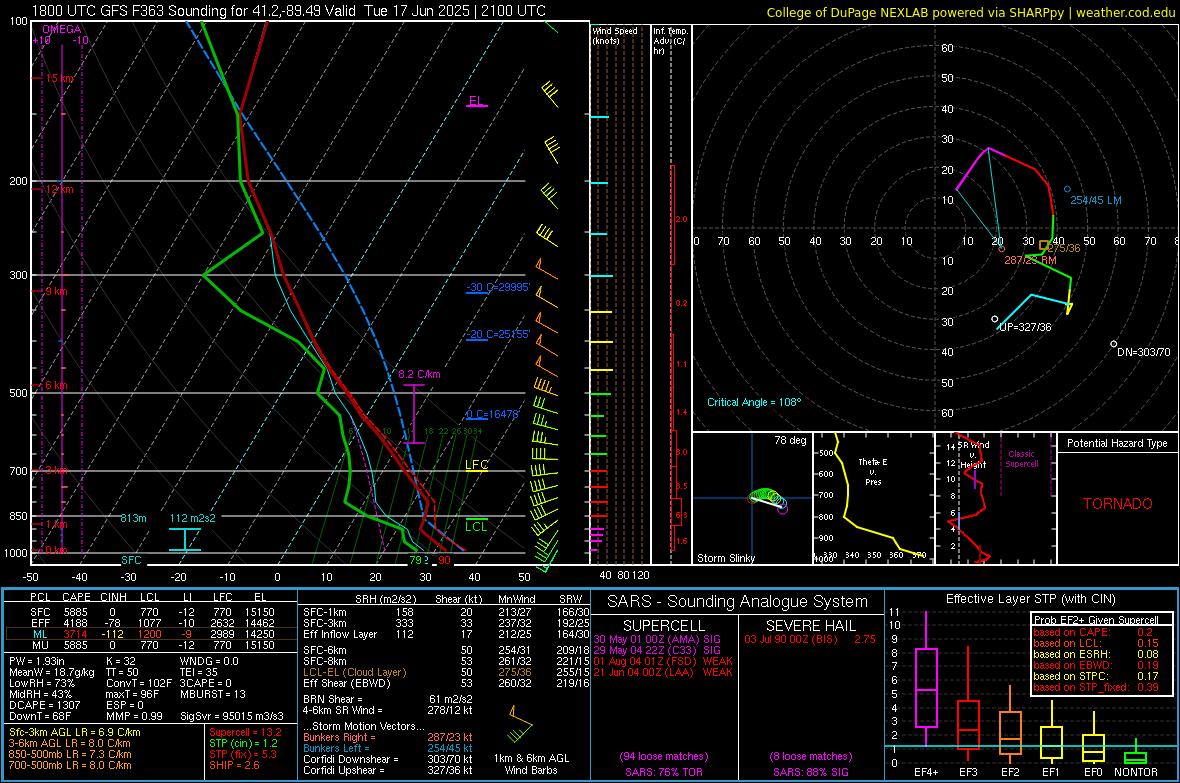The height and width of the screenshot is (783, 1180).
Task: Click the 0 C=16478' freezing level label
Action: [x=492, y=414]
